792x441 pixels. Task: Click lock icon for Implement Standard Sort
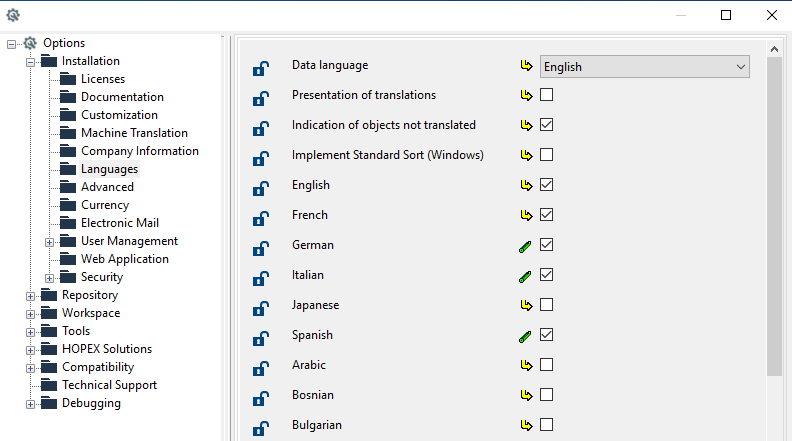click(x=261, y=158)
